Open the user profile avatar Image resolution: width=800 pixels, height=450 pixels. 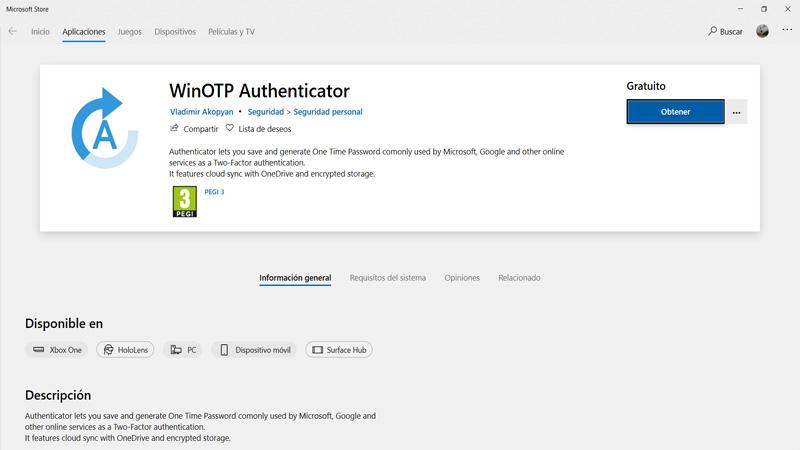point(762,31)
